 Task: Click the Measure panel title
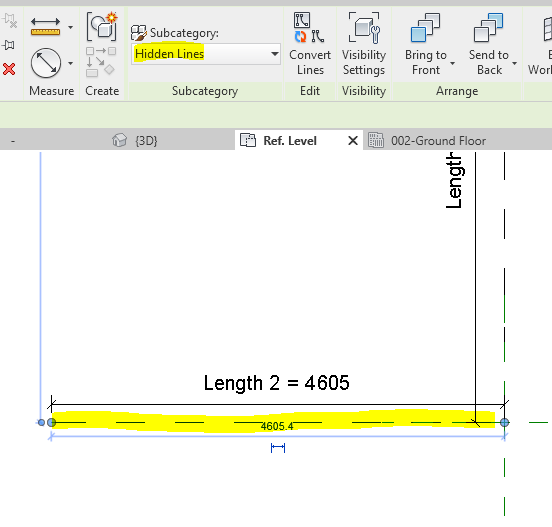click(51, 91)
